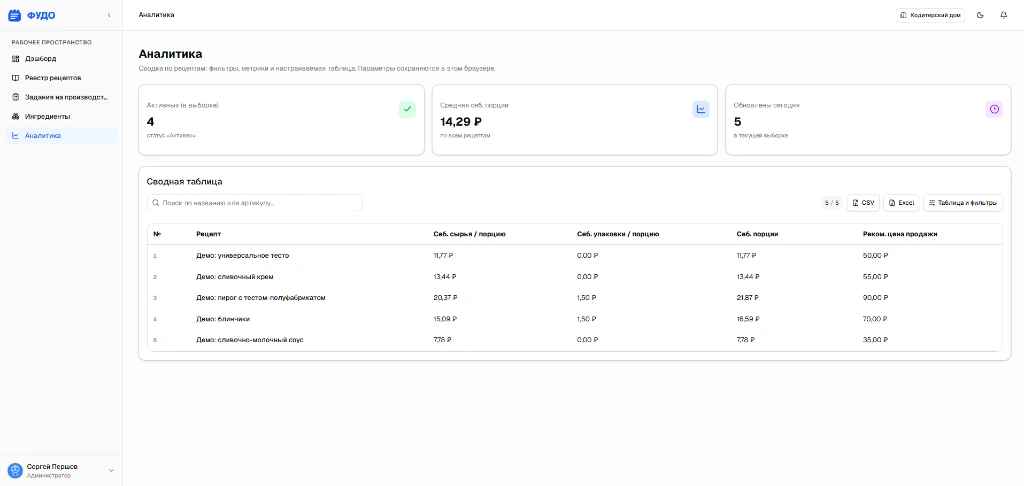Export the table as CSV
Viewport: 1024px width, 486px height.
click(x=863, y=202)
